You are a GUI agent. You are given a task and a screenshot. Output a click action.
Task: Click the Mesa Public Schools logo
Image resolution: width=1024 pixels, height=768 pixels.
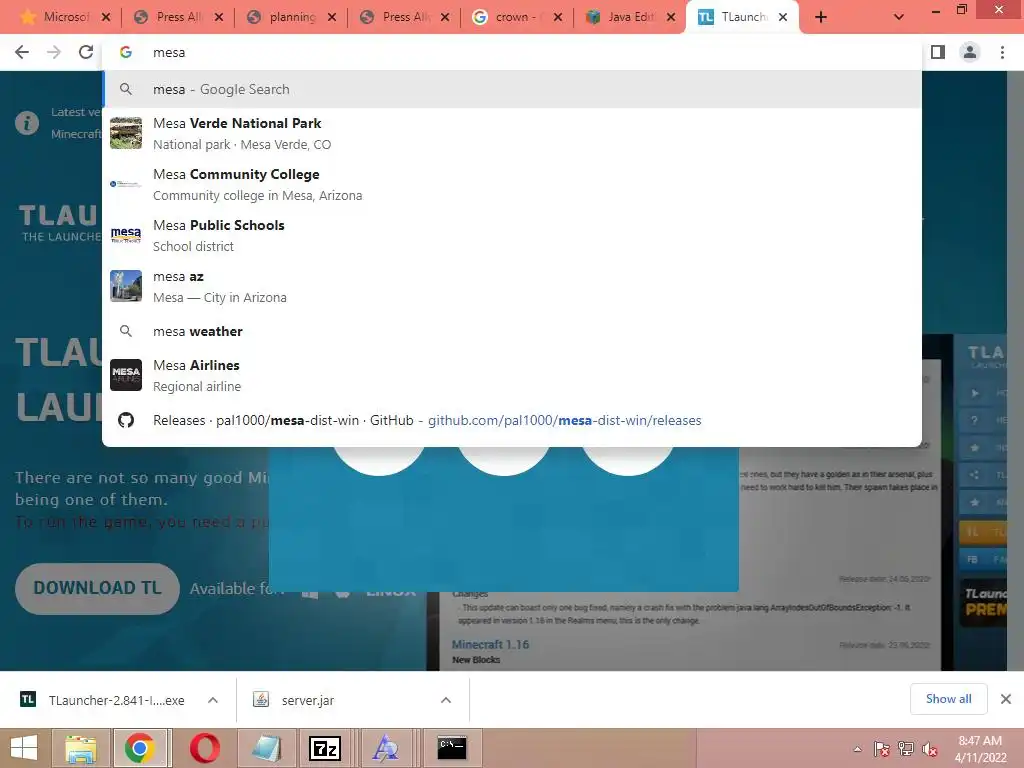click(126, 235)
